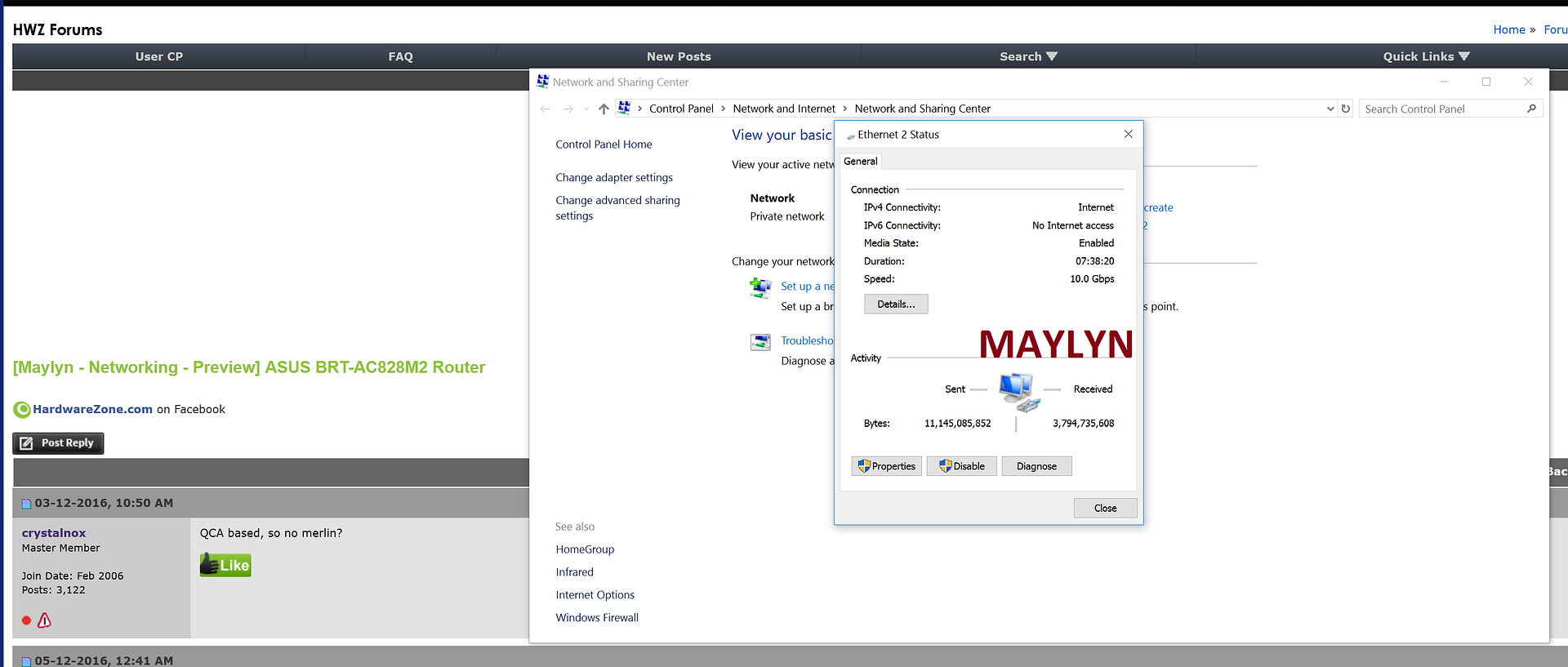Click the Post Reply button
Image resolution: width=1568 pixels, height=667 pixels.
click(58, 443)
